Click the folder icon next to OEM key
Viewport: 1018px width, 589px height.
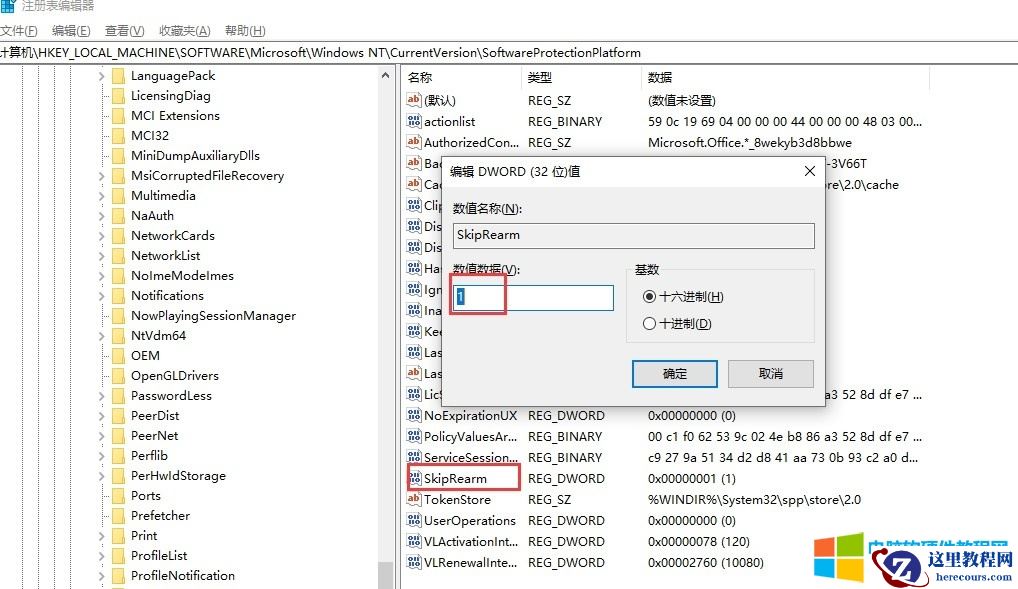pyautogui.click(x=120, y=355)
